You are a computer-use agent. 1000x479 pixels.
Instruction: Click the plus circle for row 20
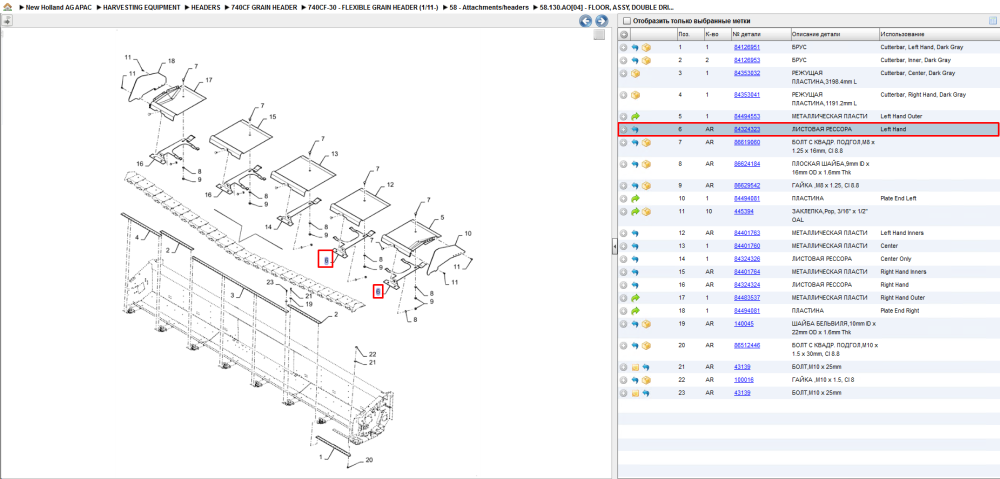pos(624,346)
